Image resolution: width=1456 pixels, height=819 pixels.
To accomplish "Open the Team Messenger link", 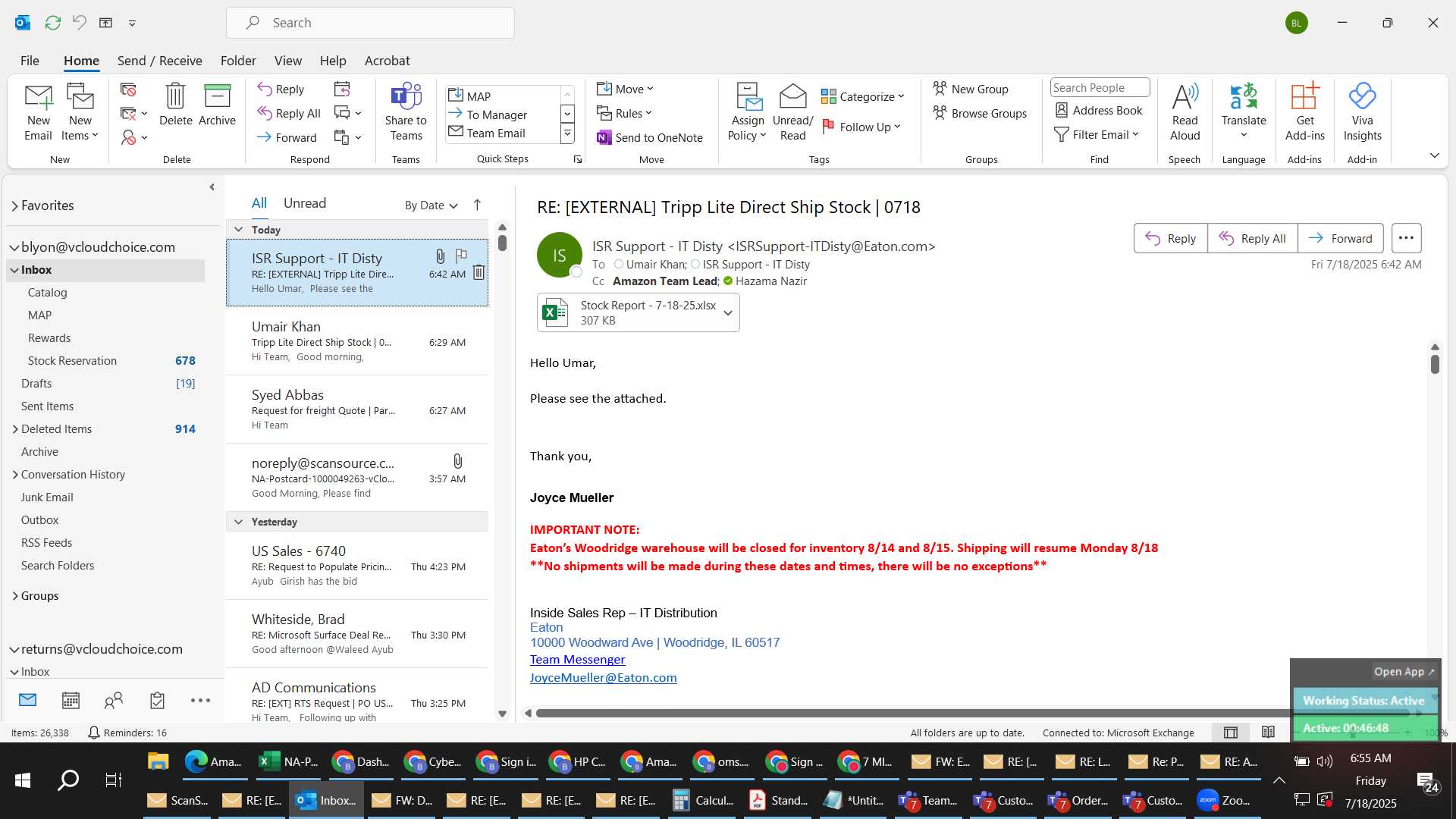I will click(577, 660).
